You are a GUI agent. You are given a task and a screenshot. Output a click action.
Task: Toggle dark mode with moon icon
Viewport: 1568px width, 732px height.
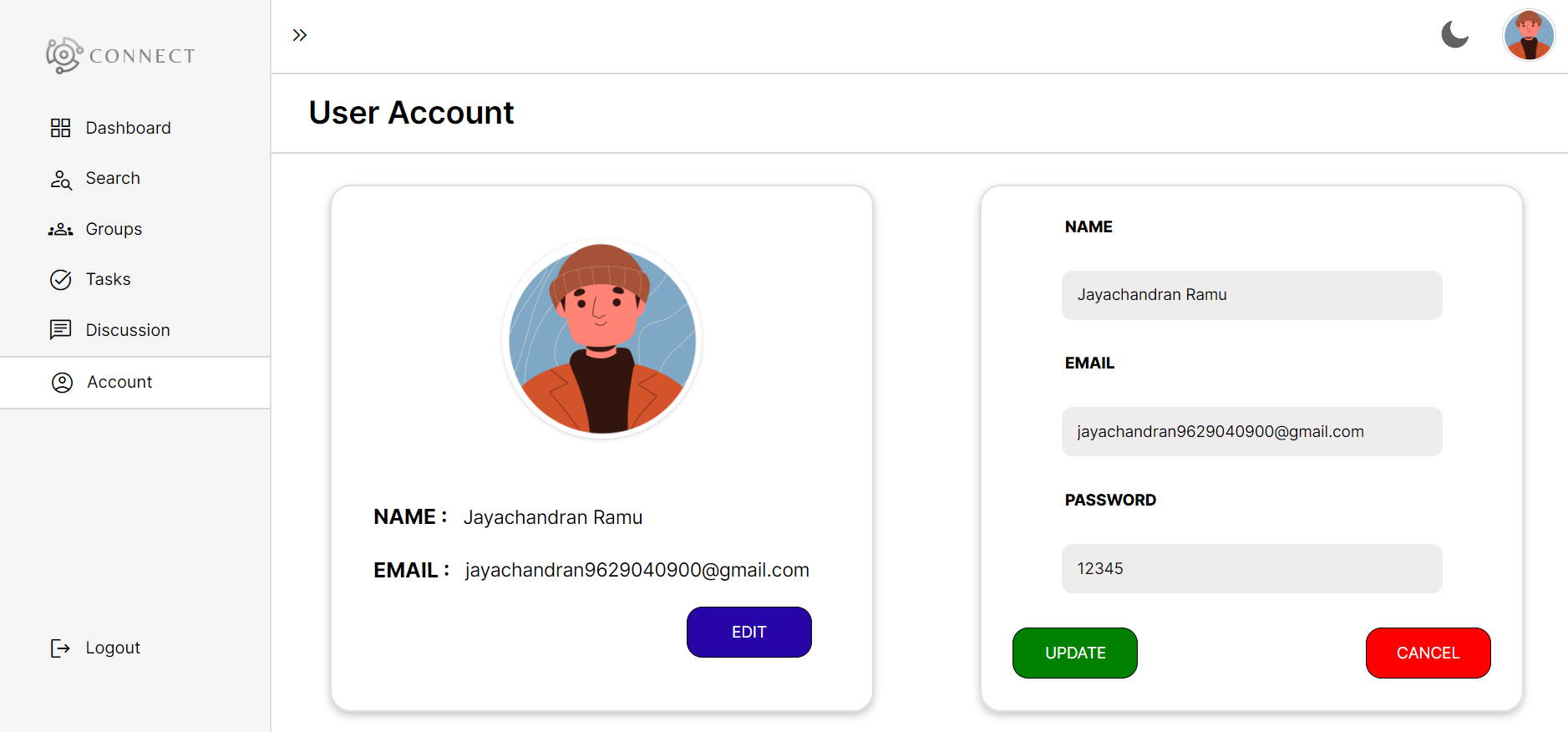(x=1454, y=35)
